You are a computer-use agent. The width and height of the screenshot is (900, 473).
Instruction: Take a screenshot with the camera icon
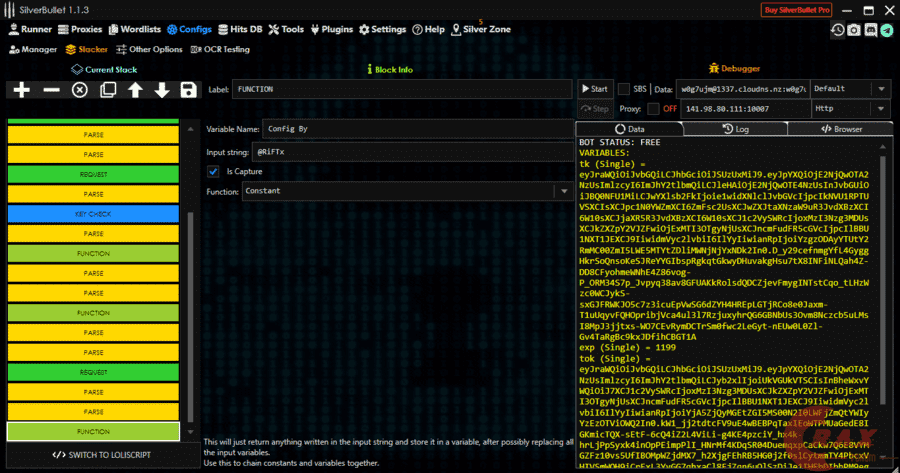point(854,30)
